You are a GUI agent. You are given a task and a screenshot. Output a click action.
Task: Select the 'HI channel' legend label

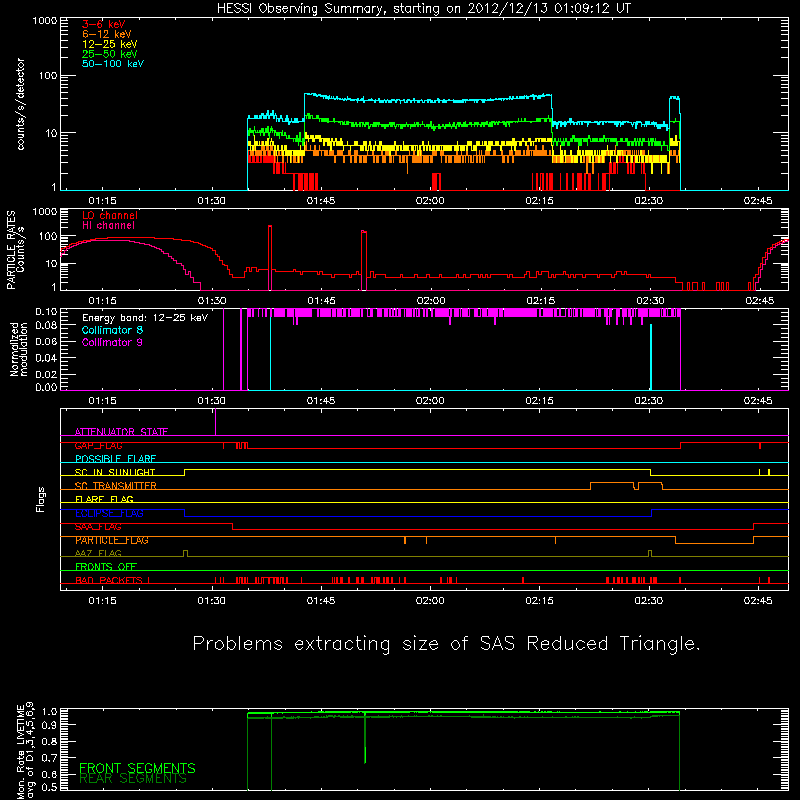pyautogui.click(x=108, y=226)
